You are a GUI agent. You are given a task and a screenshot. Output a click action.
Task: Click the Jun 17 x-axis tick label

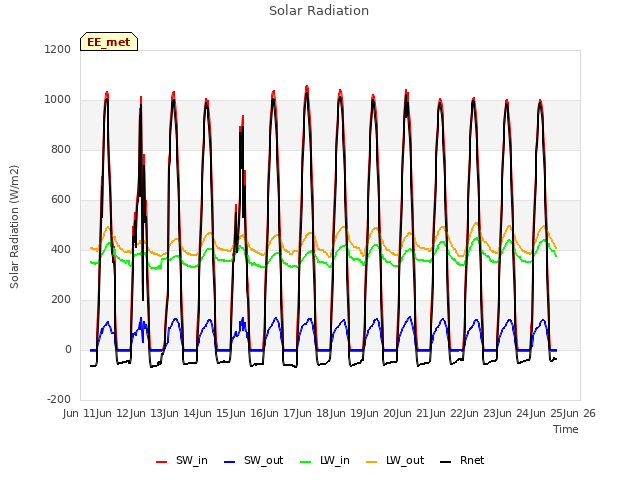[x=280, y=413]
